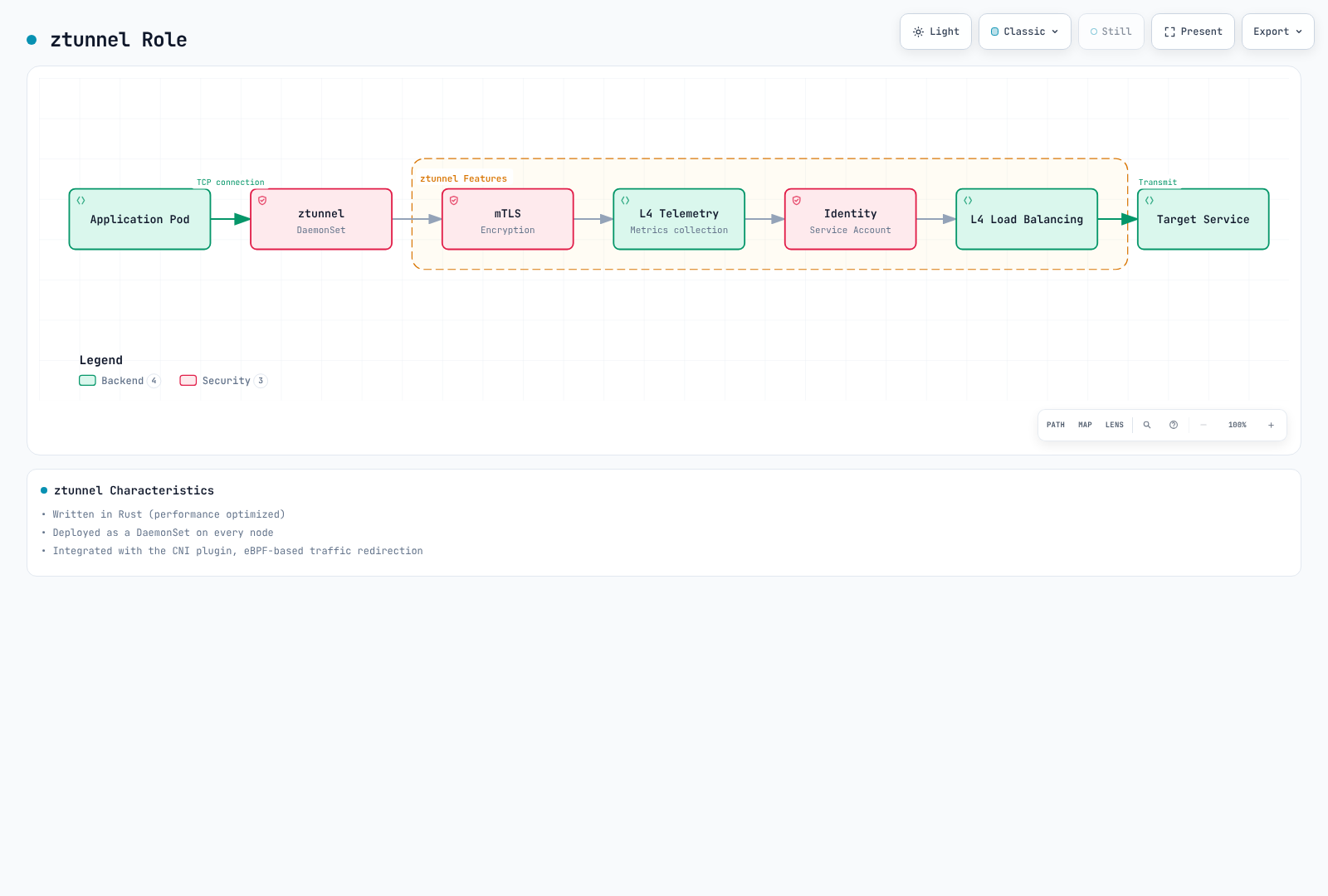
Task: Click the shield icon on ztunnel node
Action: coord(262,201)
